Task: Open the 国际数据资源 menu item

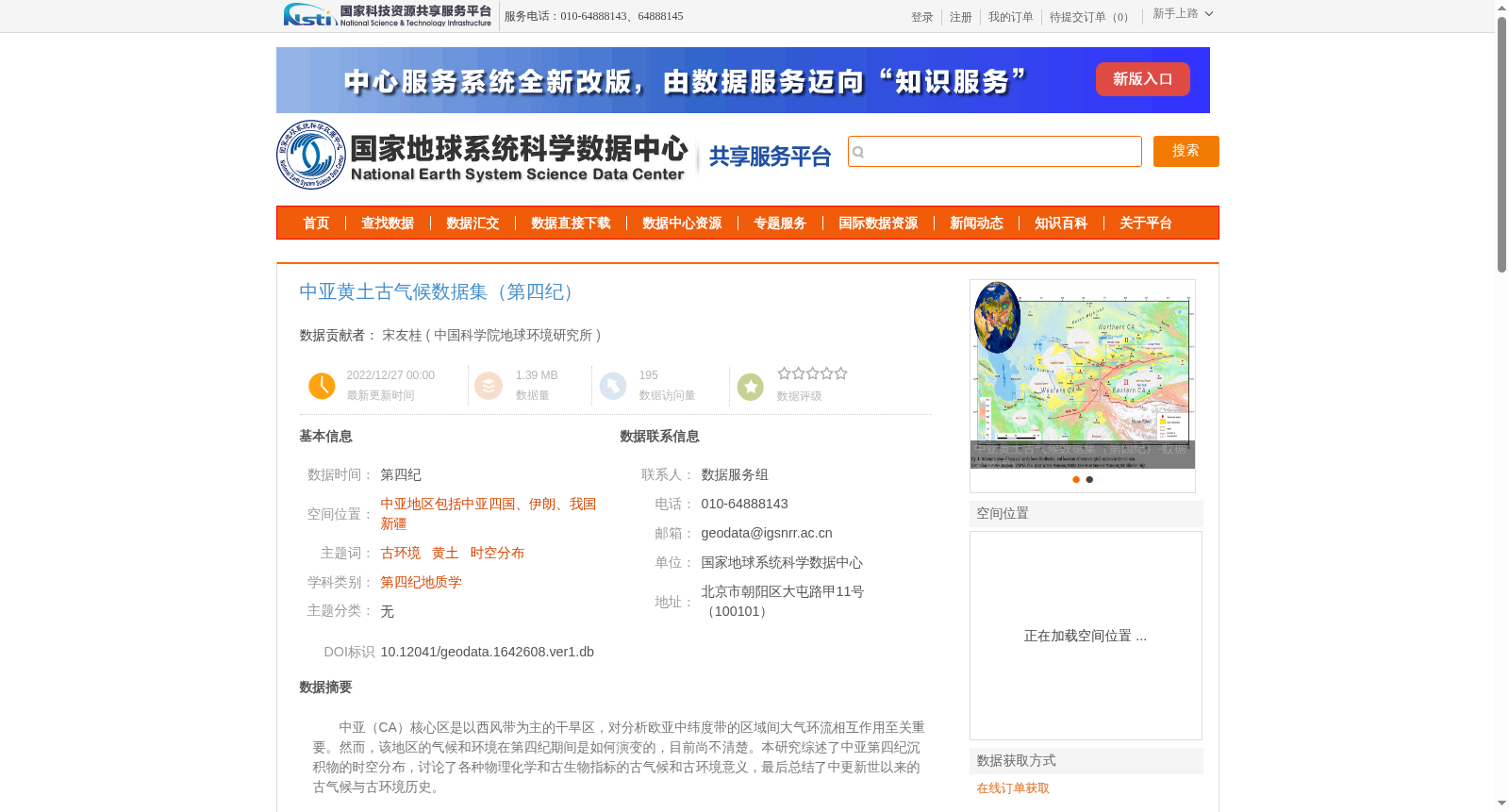Action: pyautogui.click(x=878, y=224)
